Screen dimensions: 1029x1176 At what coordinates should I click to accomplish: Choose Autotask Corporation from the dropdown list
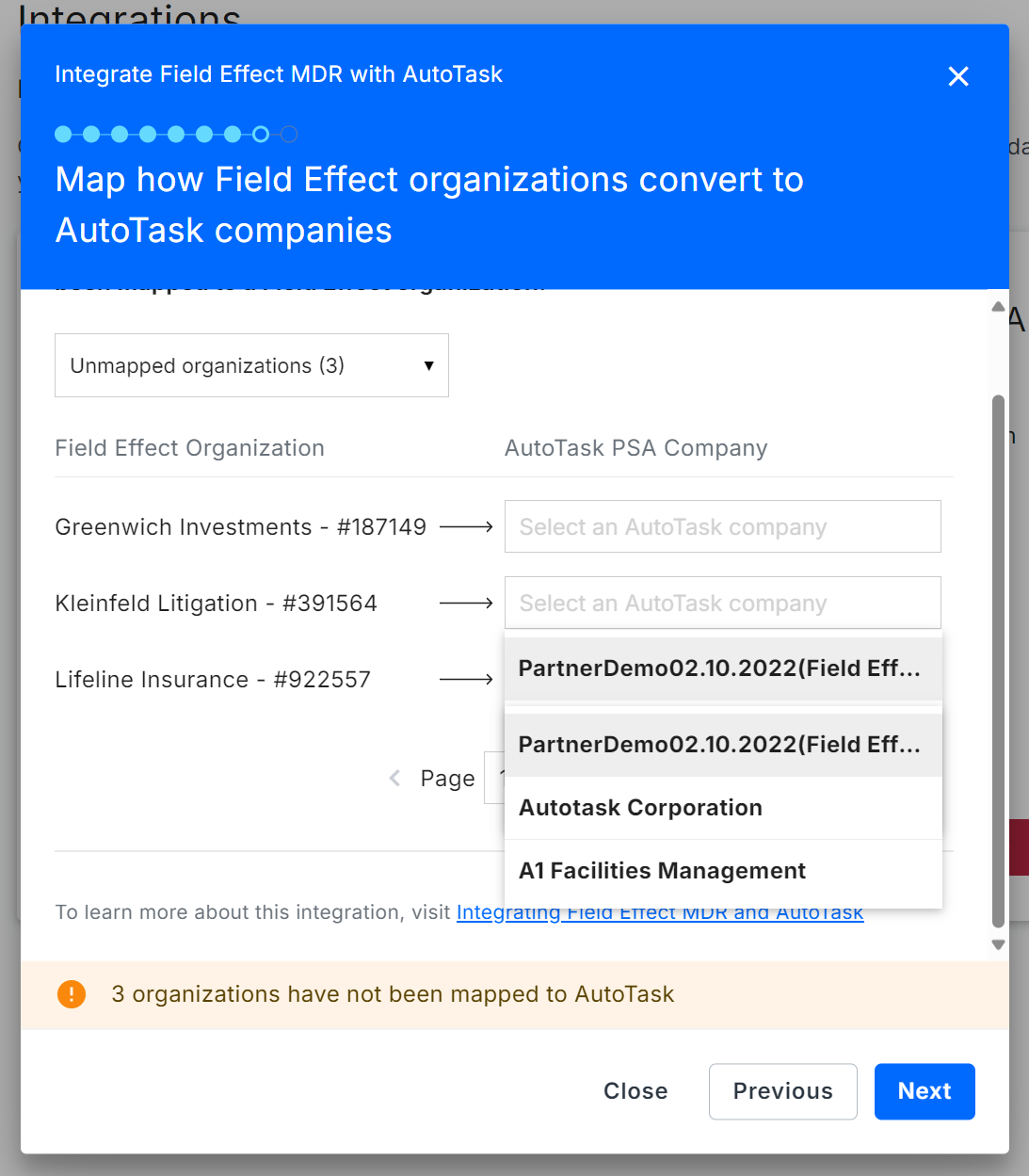pos(723,808)
